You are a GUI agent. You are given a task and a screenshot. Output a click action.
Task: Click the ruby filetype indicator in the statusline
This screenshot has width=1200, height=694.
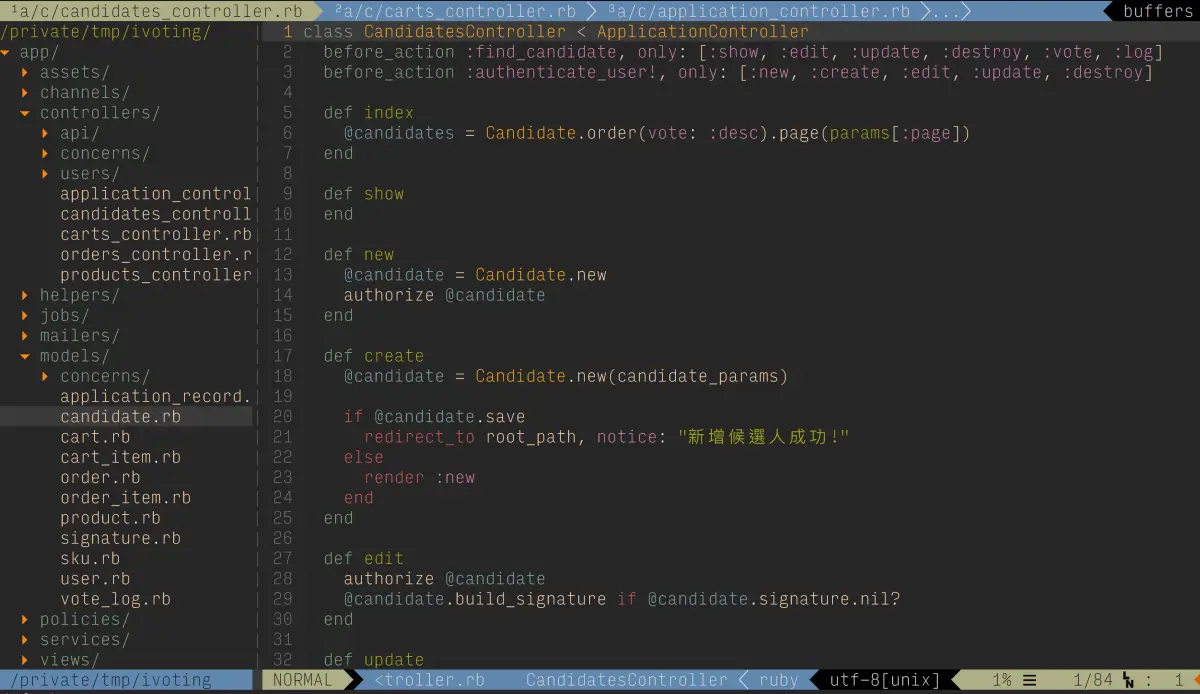point(778,679)
